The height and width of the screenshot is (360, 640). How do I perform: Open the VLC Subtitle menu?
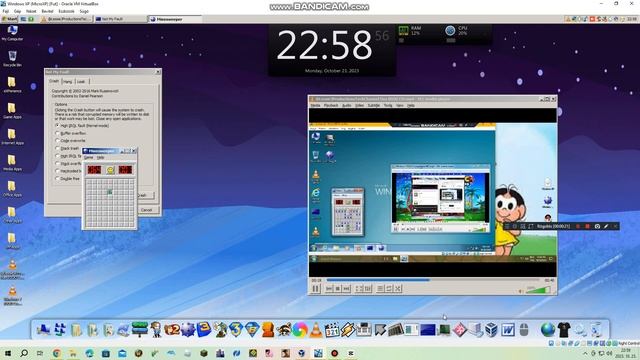[x=373, y=105]
